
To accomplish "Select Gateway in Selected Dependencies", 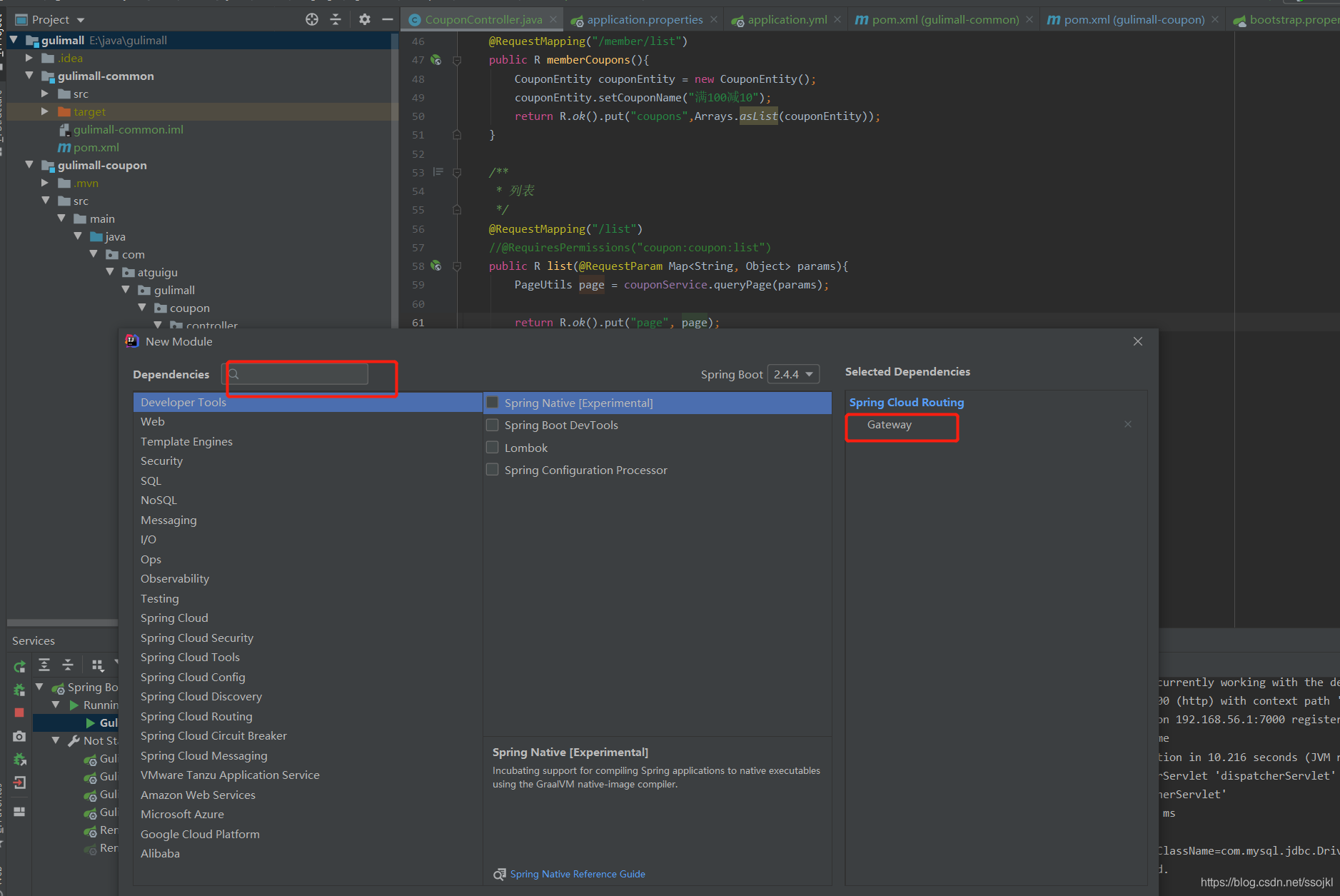I will click(890, 424).
